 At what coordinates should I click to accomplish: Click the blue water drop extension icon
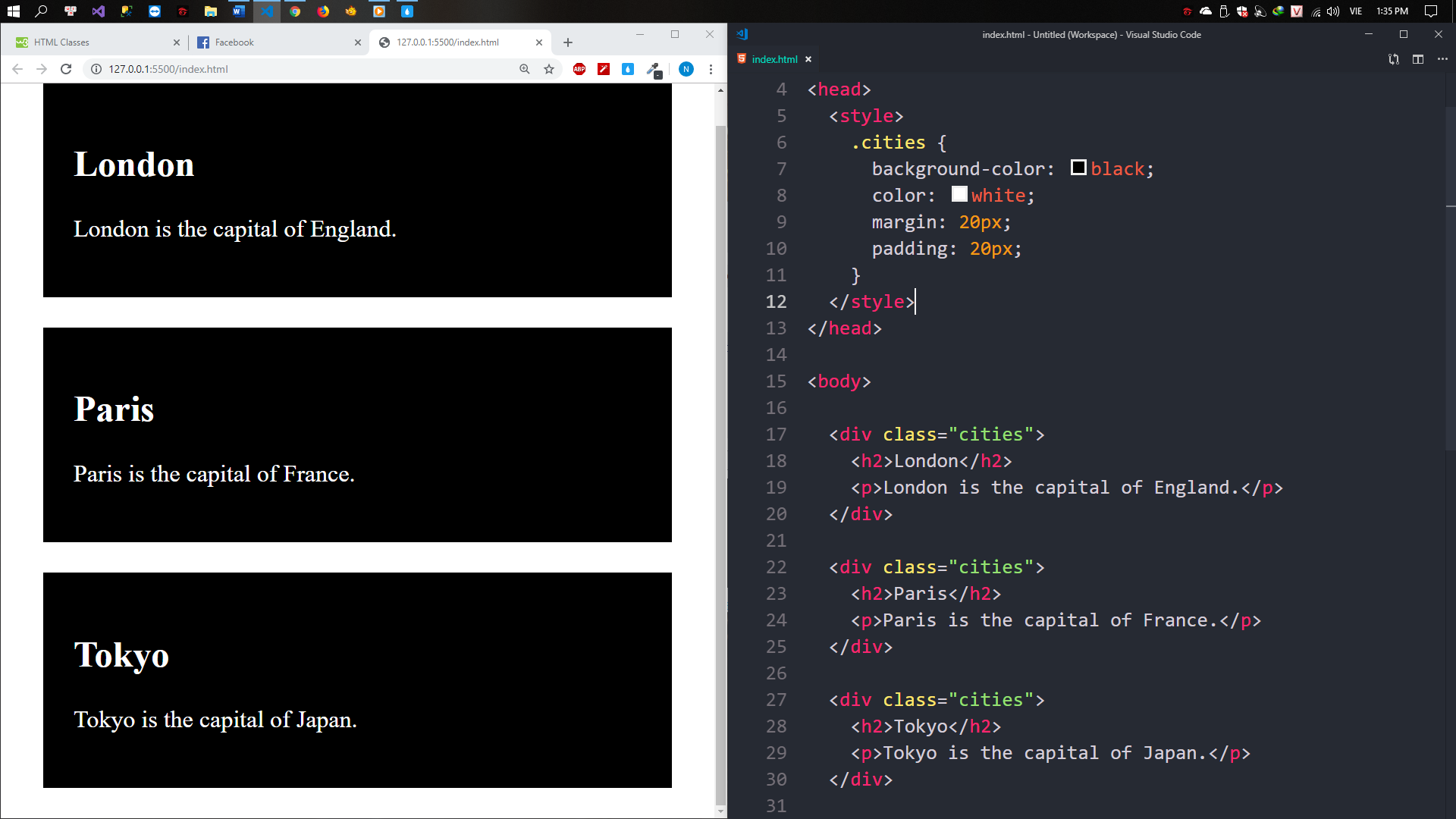tap(628, 69)
